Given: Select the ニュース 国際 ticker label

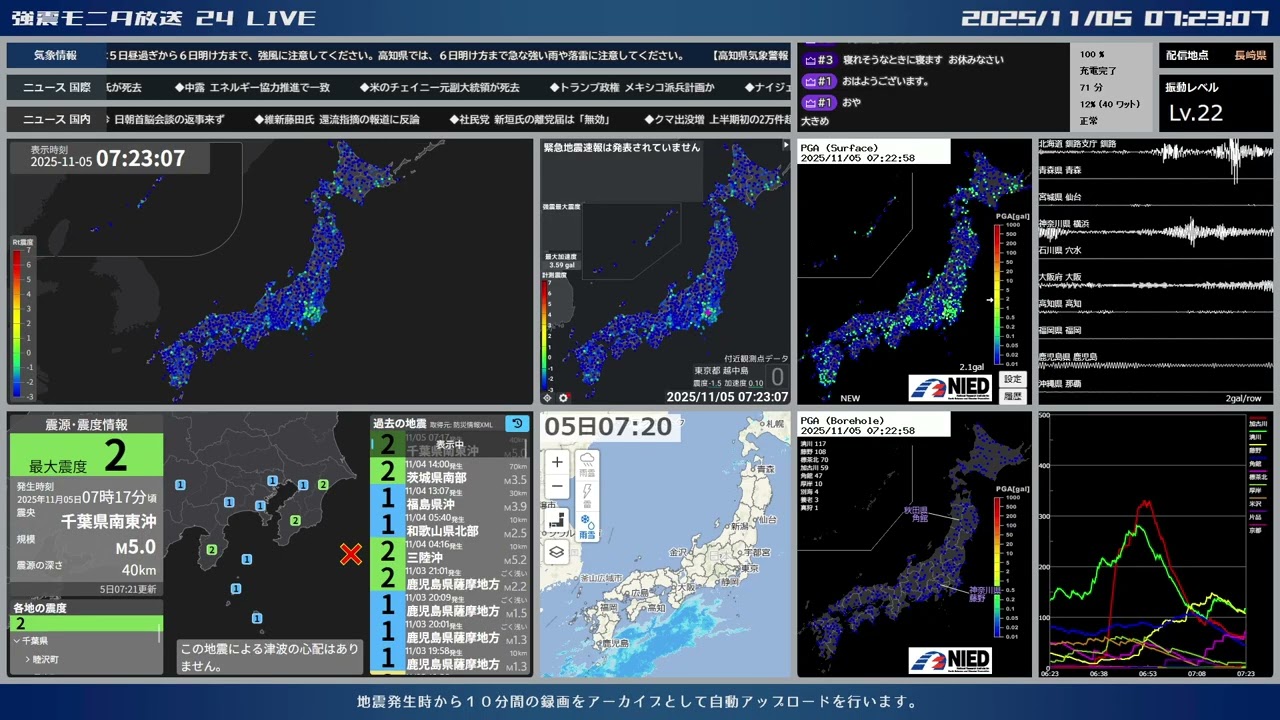Looking at the screenshot, I should tap(56, 88).
